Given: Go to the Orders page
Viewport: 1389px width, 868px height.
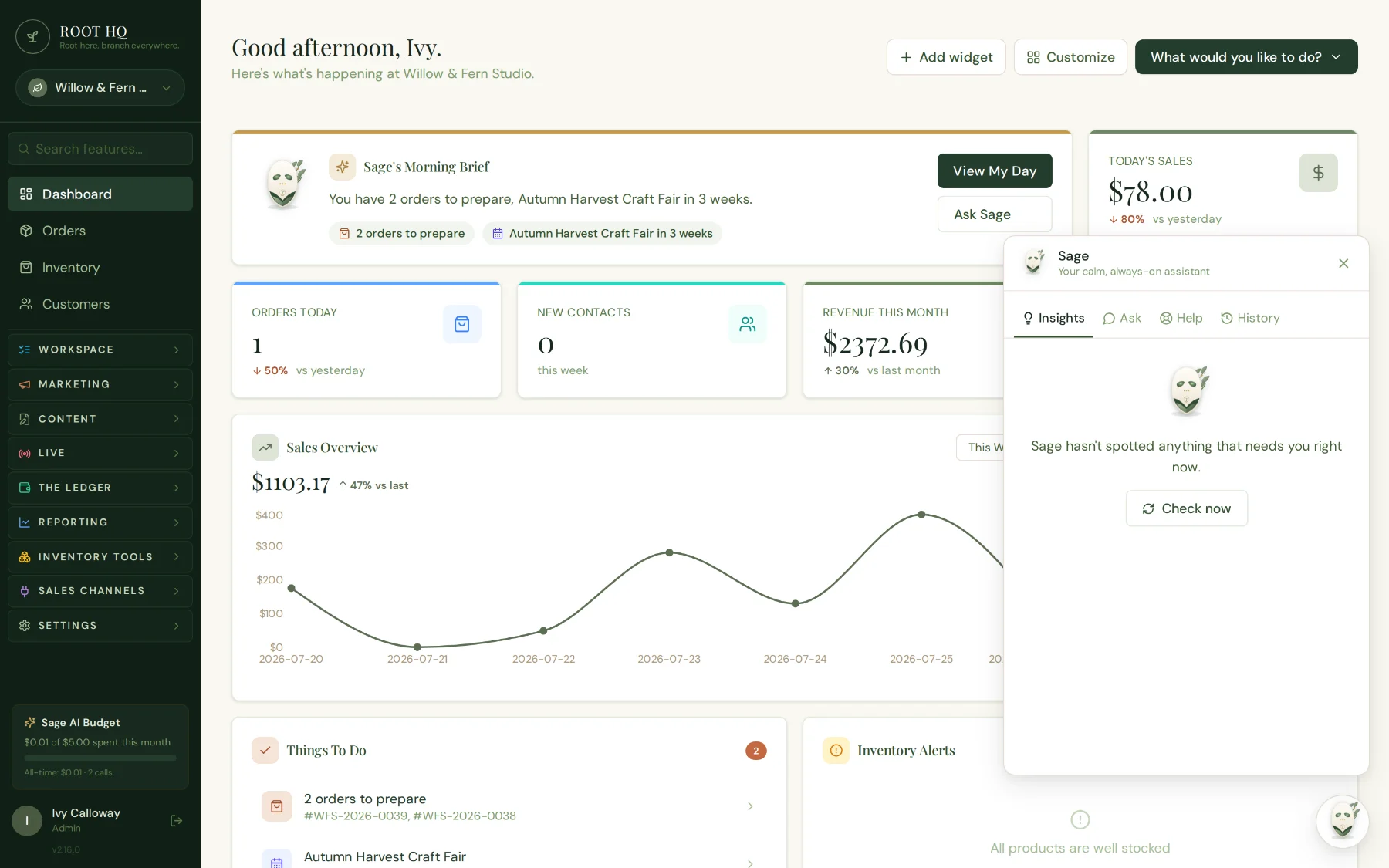Looking at the screenshot, I should point(100,231).
